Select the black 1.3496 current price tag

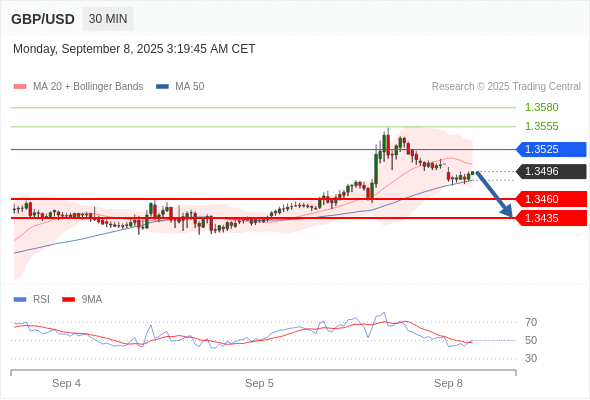pyautogui.click(x=551, y=172)
